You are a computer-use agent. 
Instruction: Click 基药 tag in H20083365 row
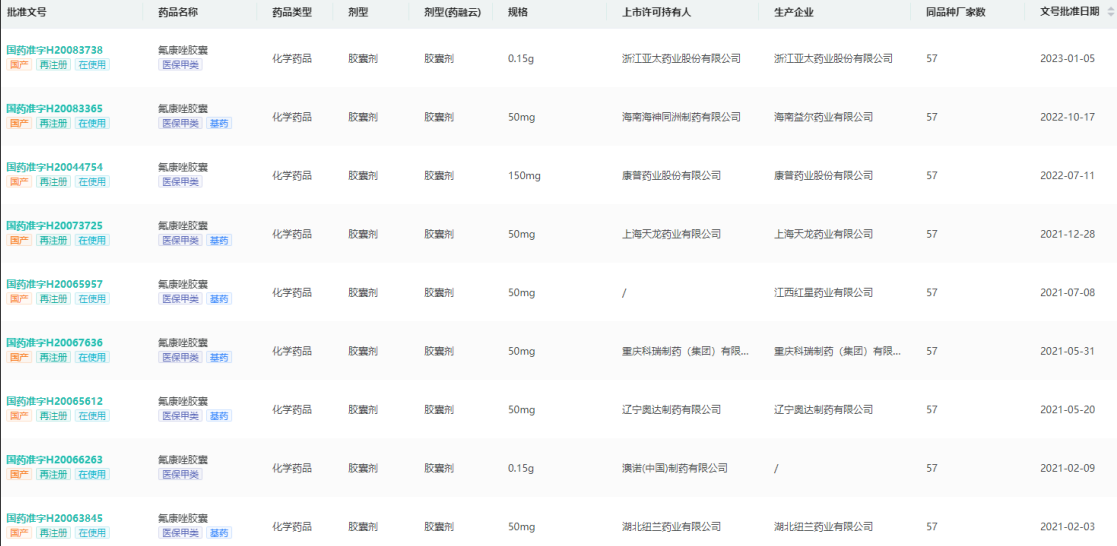click(219, 123)
